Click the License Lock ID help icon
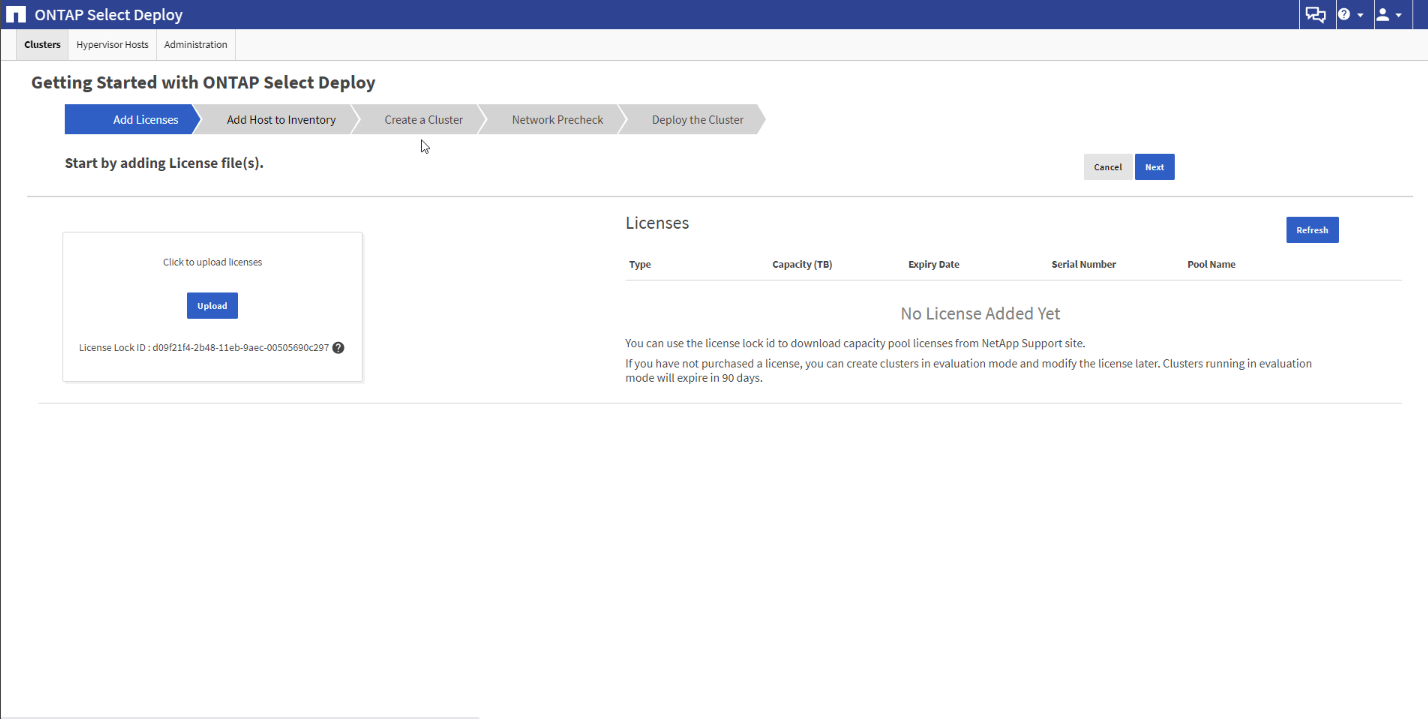The width and height of the screenshot is (1428, 719). coord(338,348)
